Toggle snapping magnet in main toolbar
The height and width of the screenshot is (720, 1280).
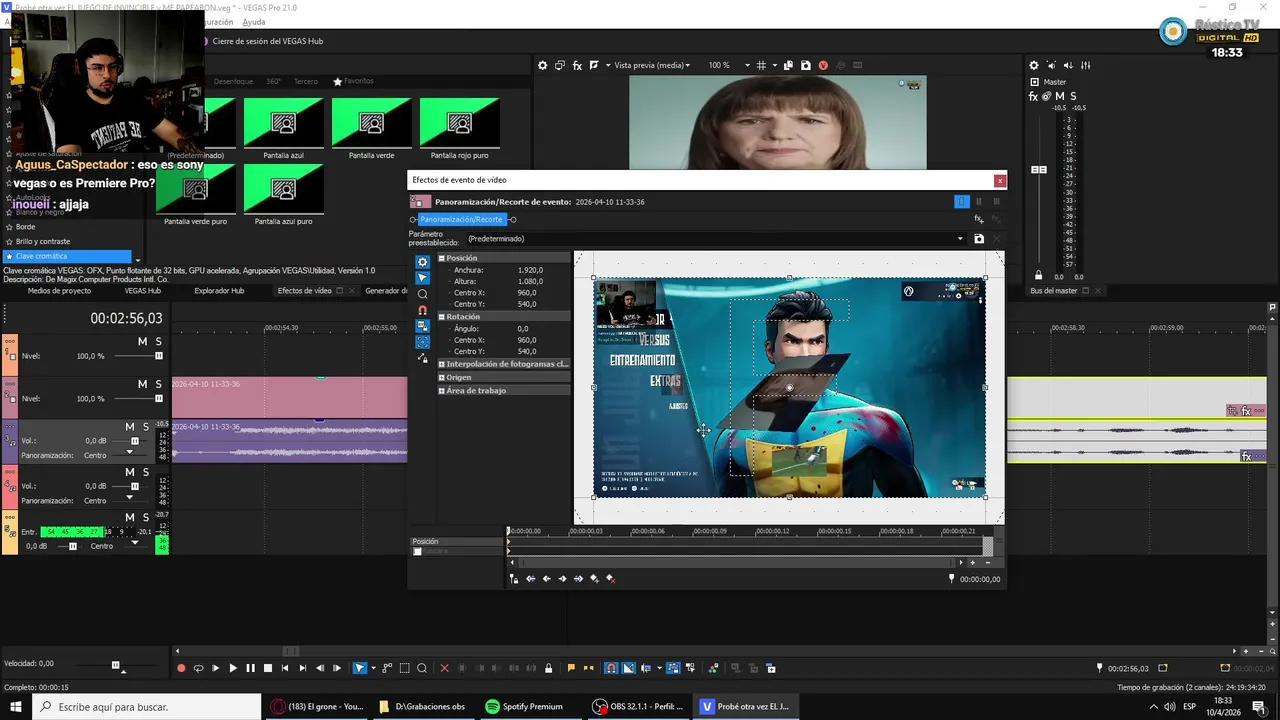tap(610, 668)
